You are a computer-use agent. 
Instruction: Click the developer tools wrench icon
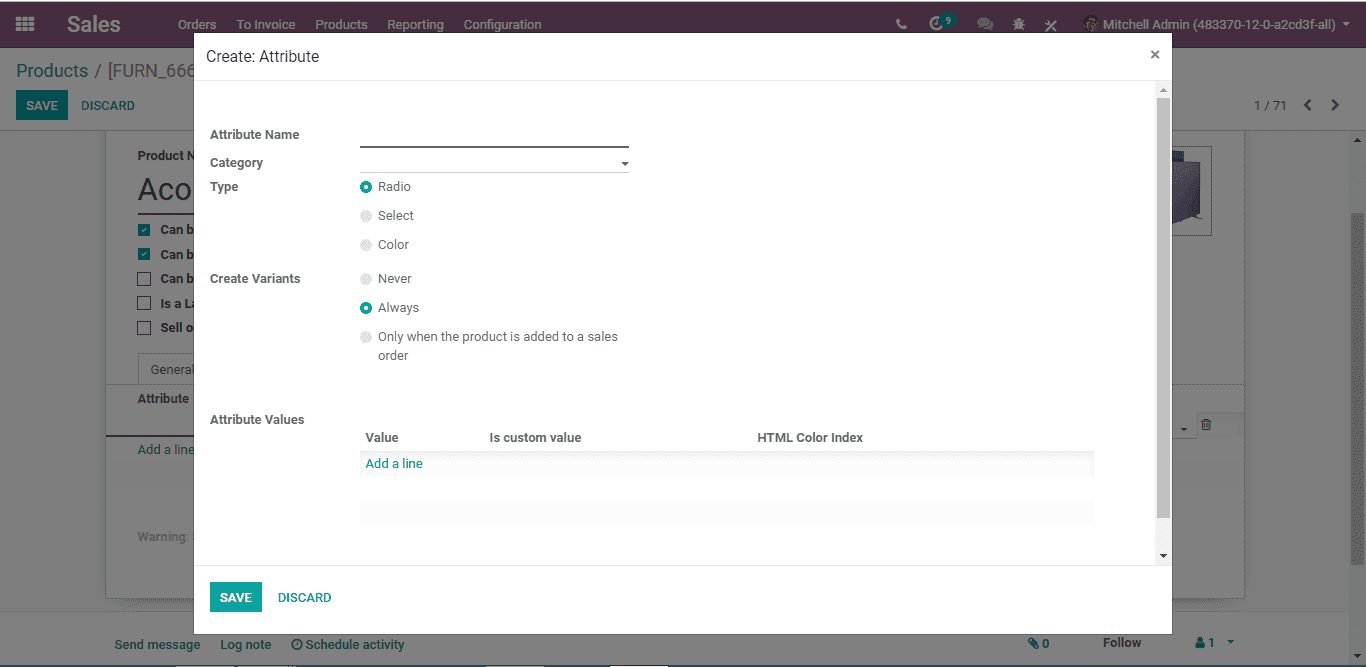click(1051, 25)
